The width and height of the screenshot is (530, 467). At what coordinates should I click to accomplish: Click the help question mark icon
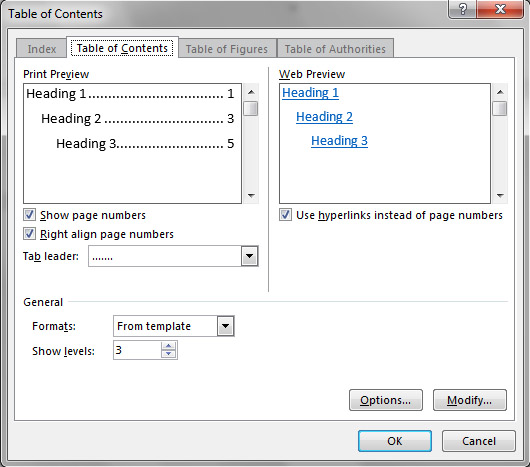point(462,9)
